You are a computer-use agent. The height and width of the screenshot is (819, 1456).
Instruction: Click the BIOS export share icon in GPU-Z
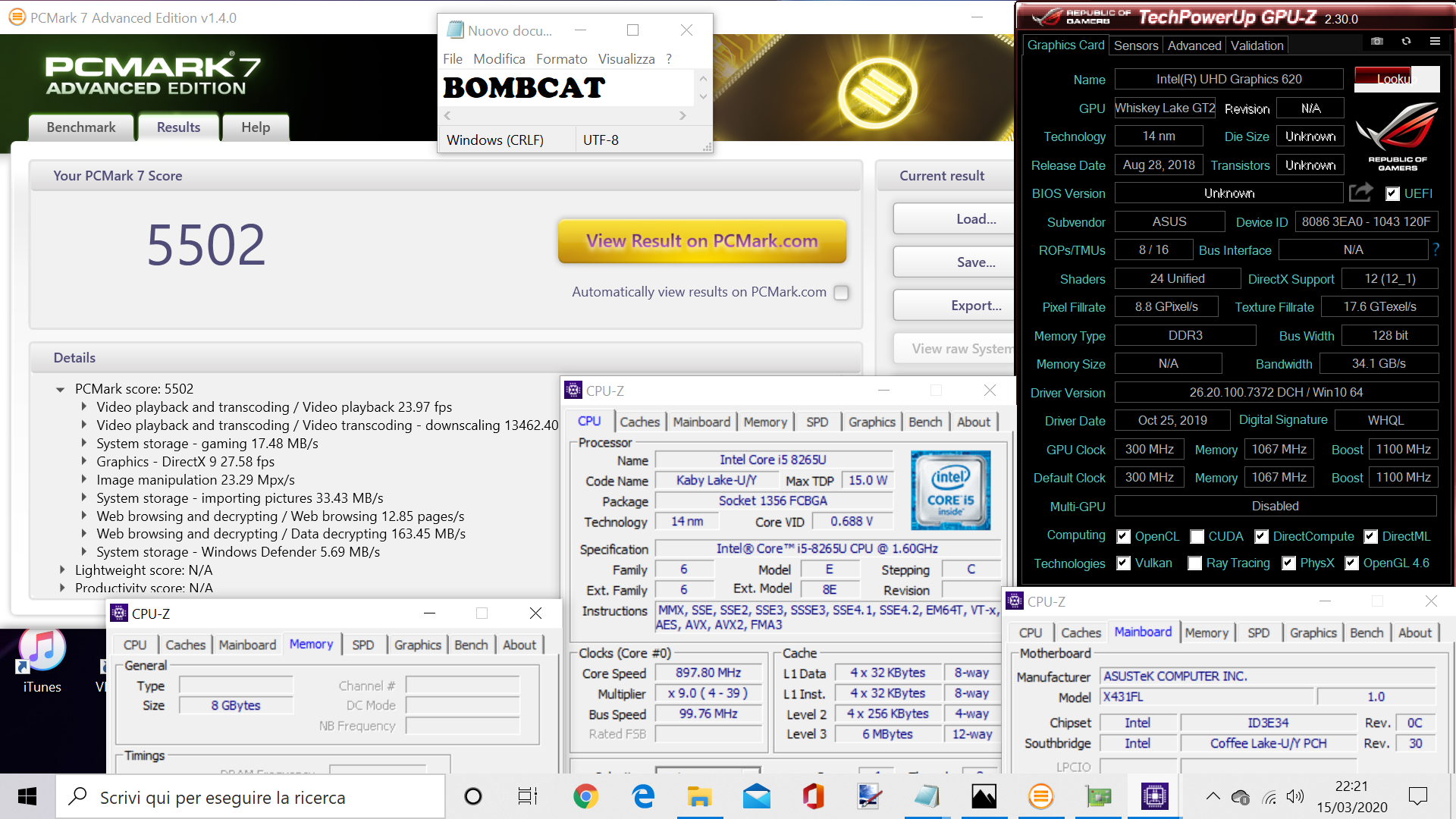point(1361,193)
